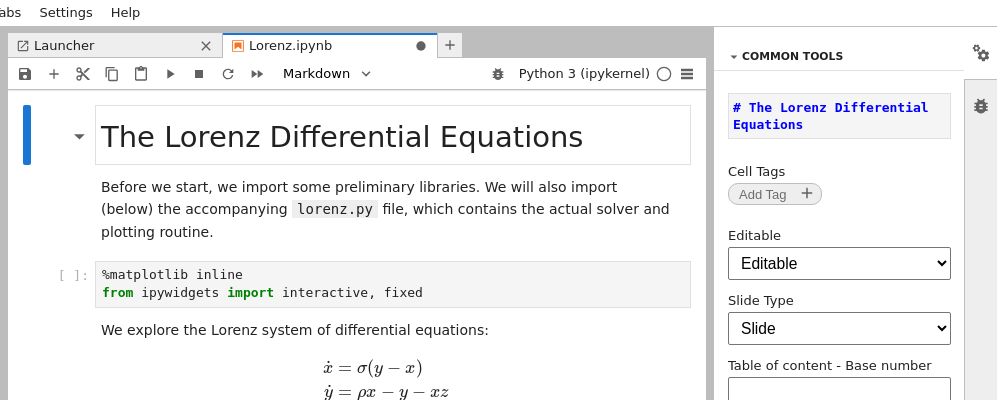Run the selected cell
Screen dimensions: 997x400
tap(170, 74)
